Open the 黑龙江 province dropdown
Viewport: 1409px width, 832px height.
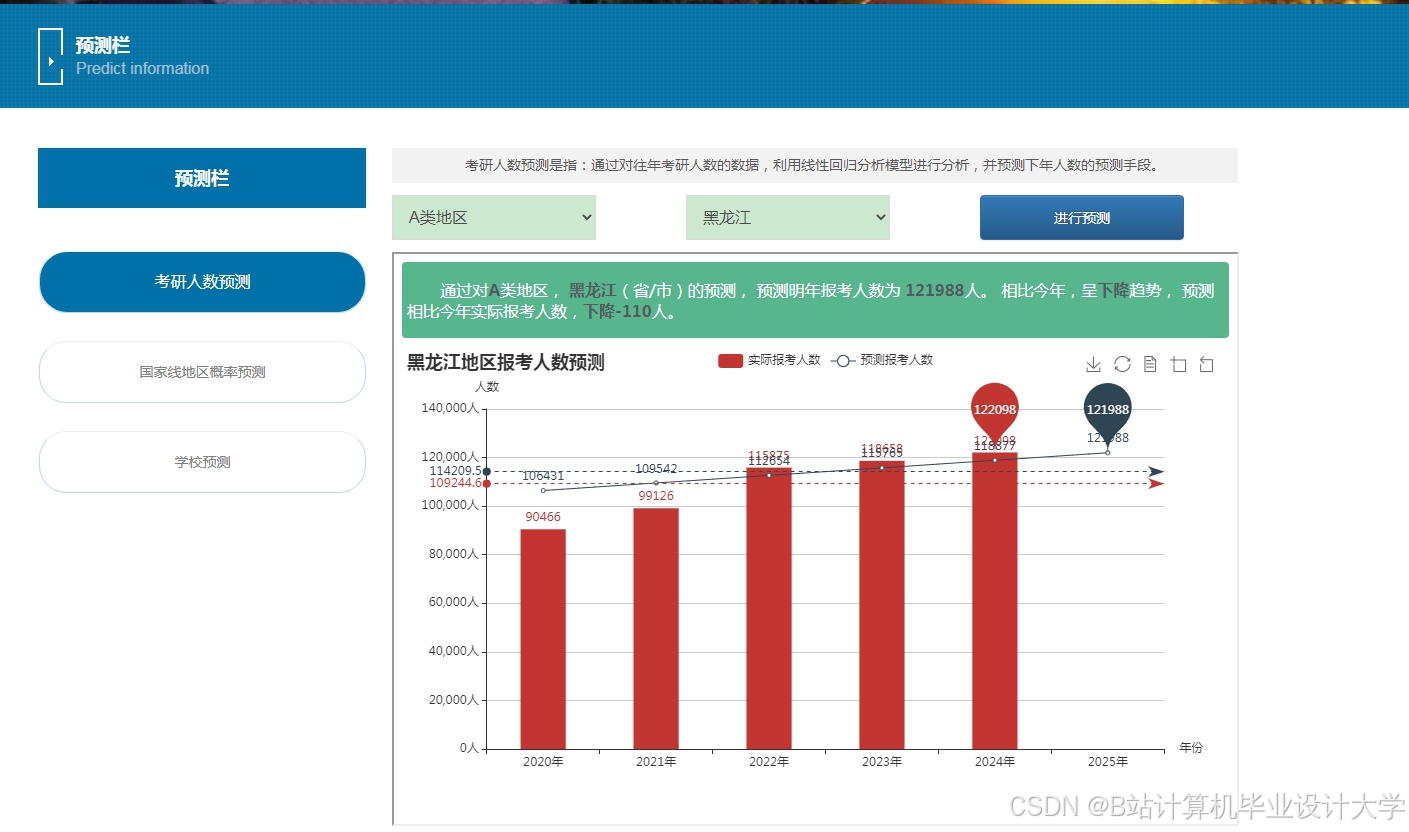787,217
